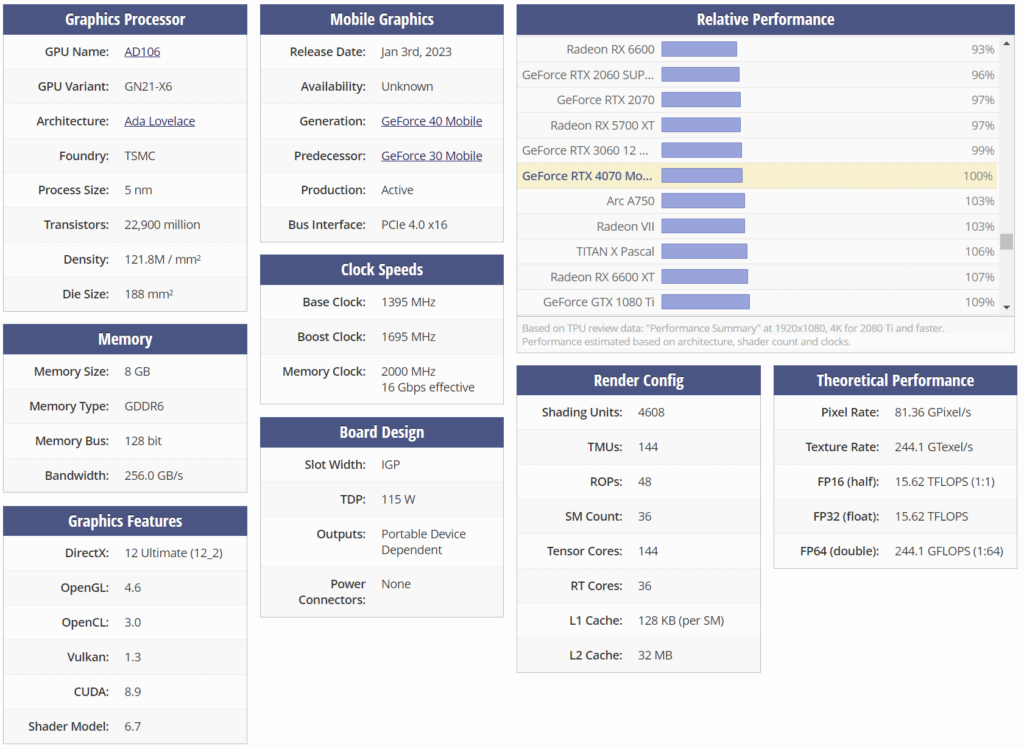The image size is (1024, 749).
Task: Click the Render Config section header
Action: pyautogui.click(x=638, y=381)
